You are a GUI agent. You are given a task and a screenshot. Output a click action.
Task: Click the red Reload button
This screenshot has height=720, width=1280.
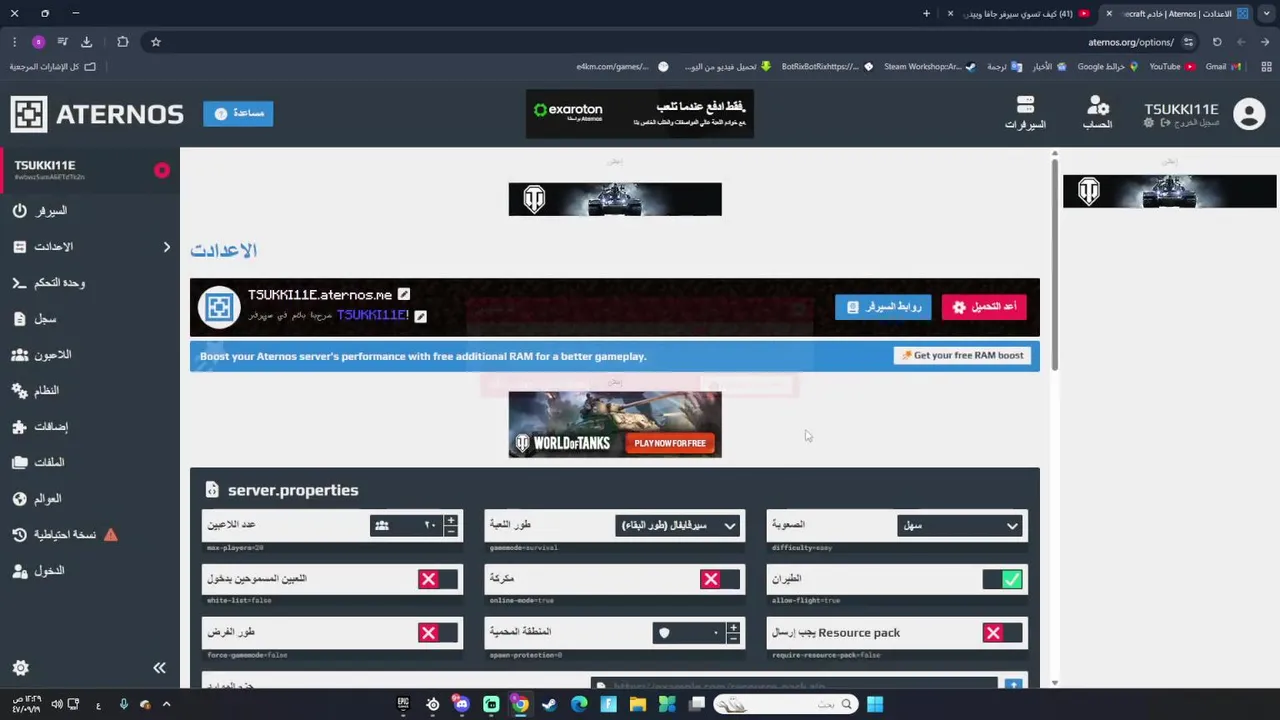click(x=984, y=307)
